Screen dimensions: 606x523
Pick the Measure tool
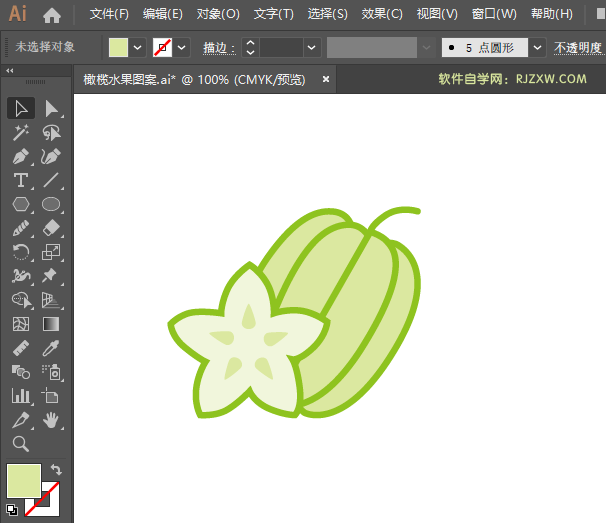(21, 348)
